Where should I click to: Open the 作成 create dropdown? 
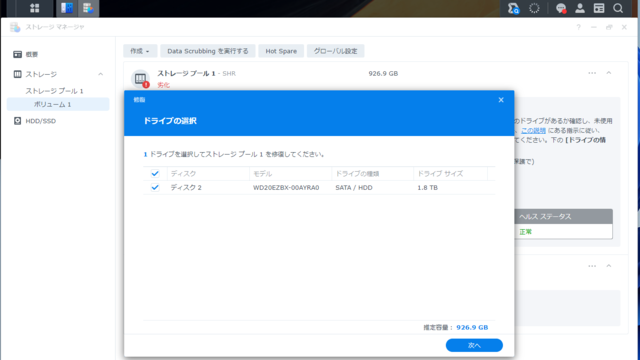pyautogui.click(x=140, y=51)
